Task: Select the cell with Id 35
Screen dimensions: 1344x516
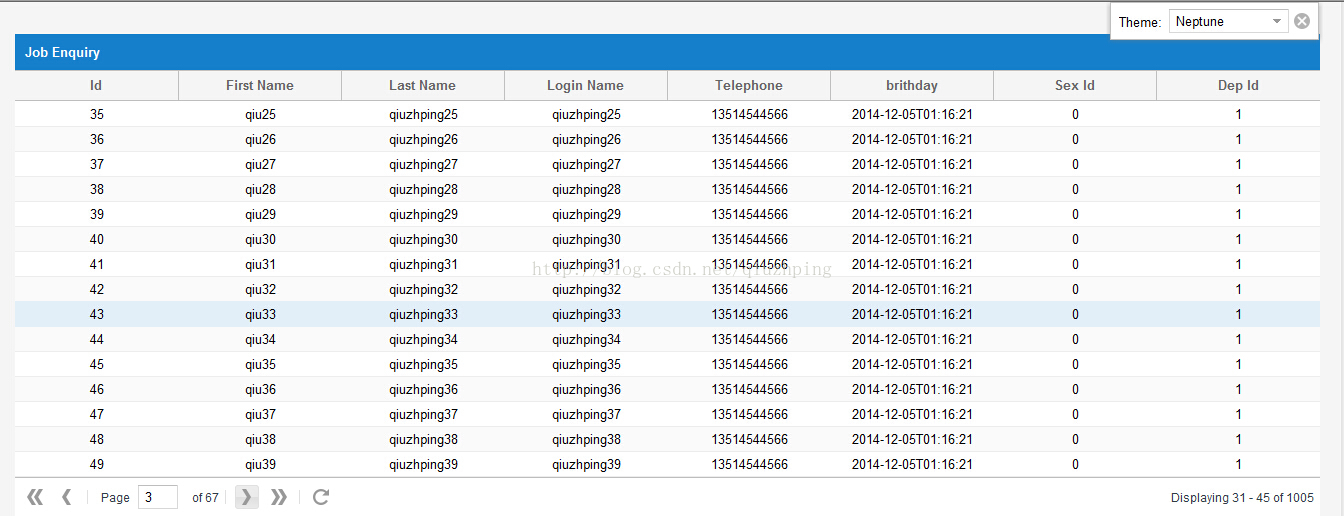Action: pos(96,114)
